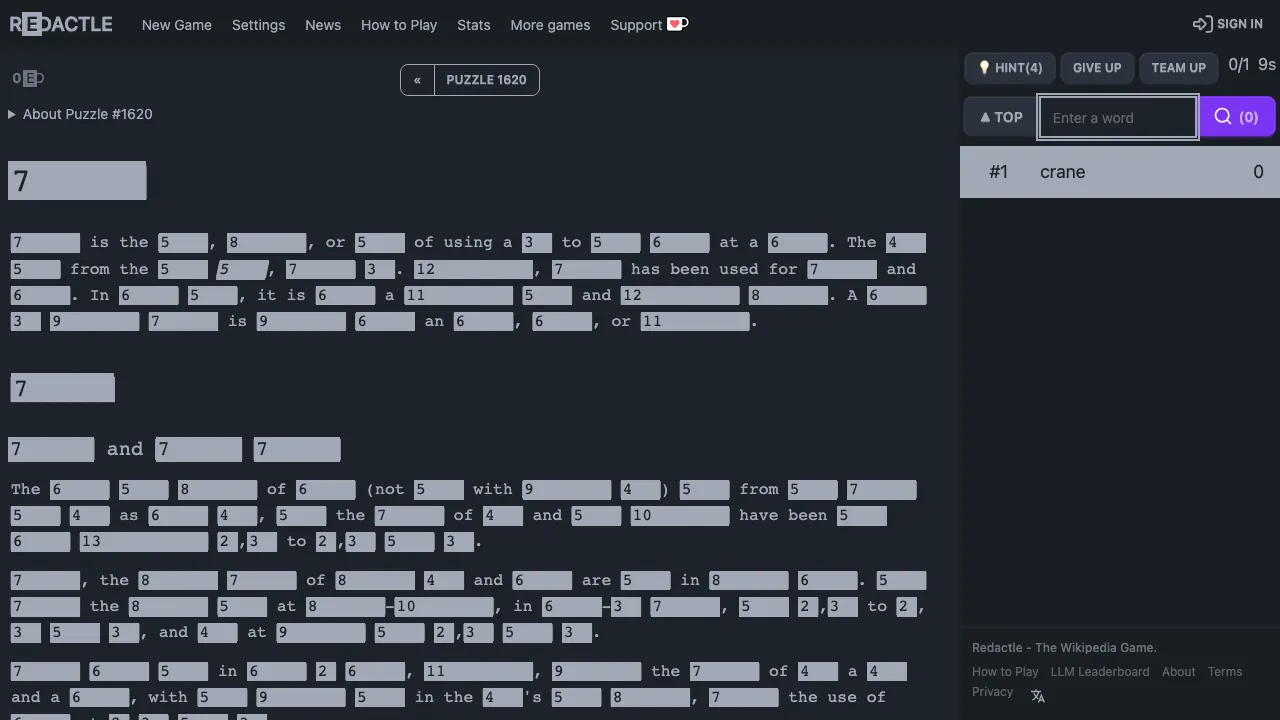The image size is (1280, 720).
Task: Open the How to Play footer link
Action: (x=1005, y=672)
